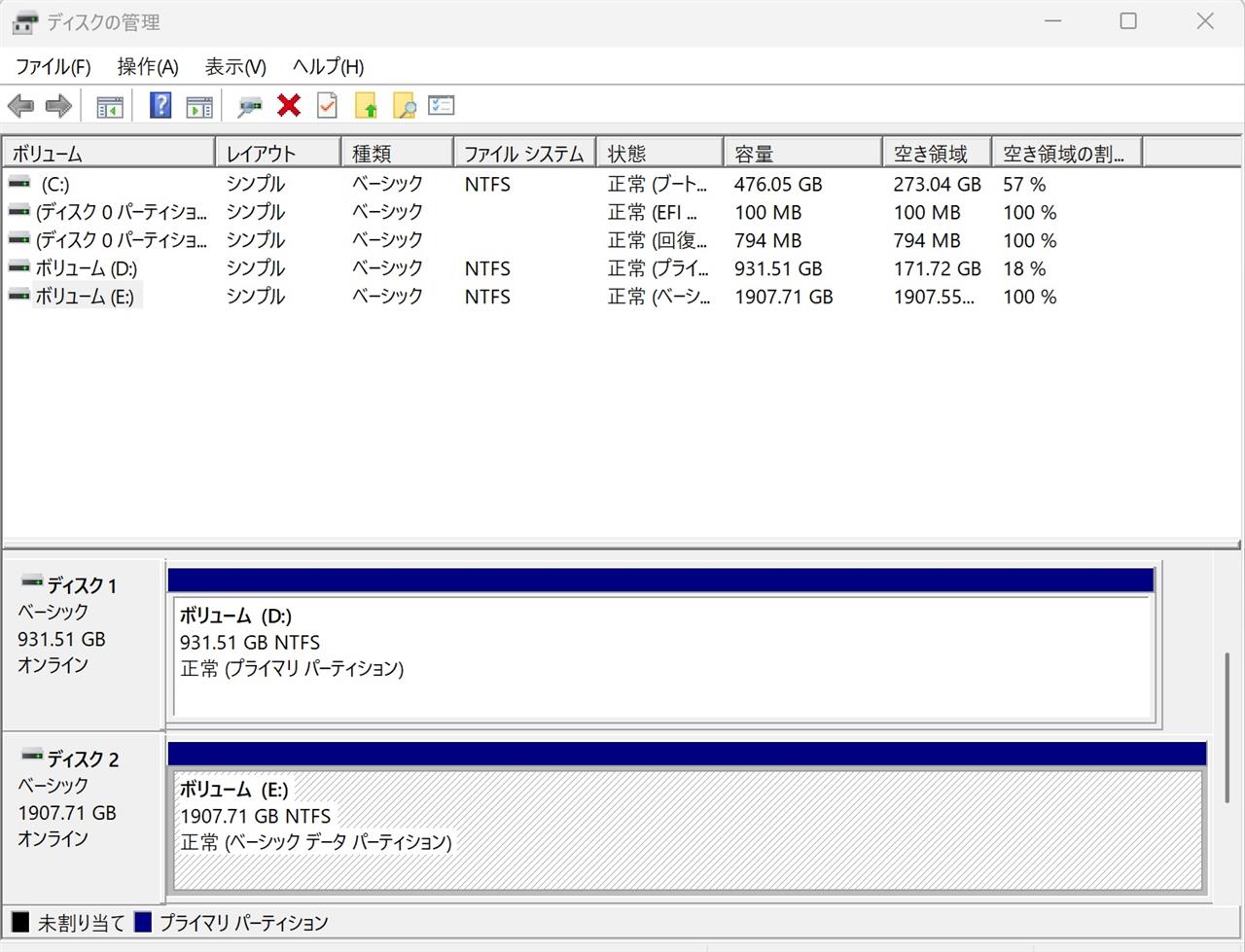Select the ディスク 1 label panel
The width and height of the screenshot is (1245, 952).
[84, 645]
